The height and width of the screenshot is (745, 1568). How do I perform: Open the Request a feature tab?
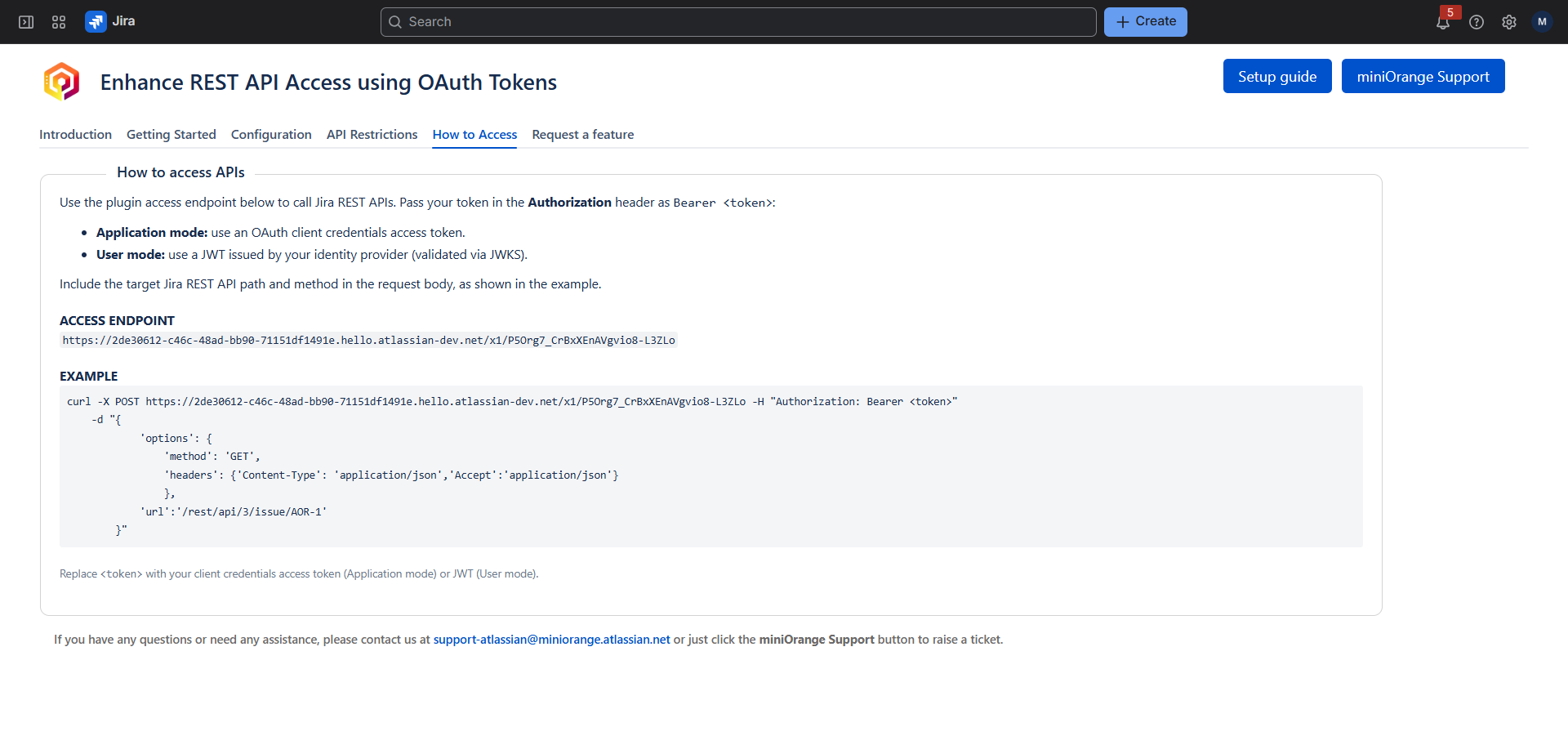click(x=583, y=134)
